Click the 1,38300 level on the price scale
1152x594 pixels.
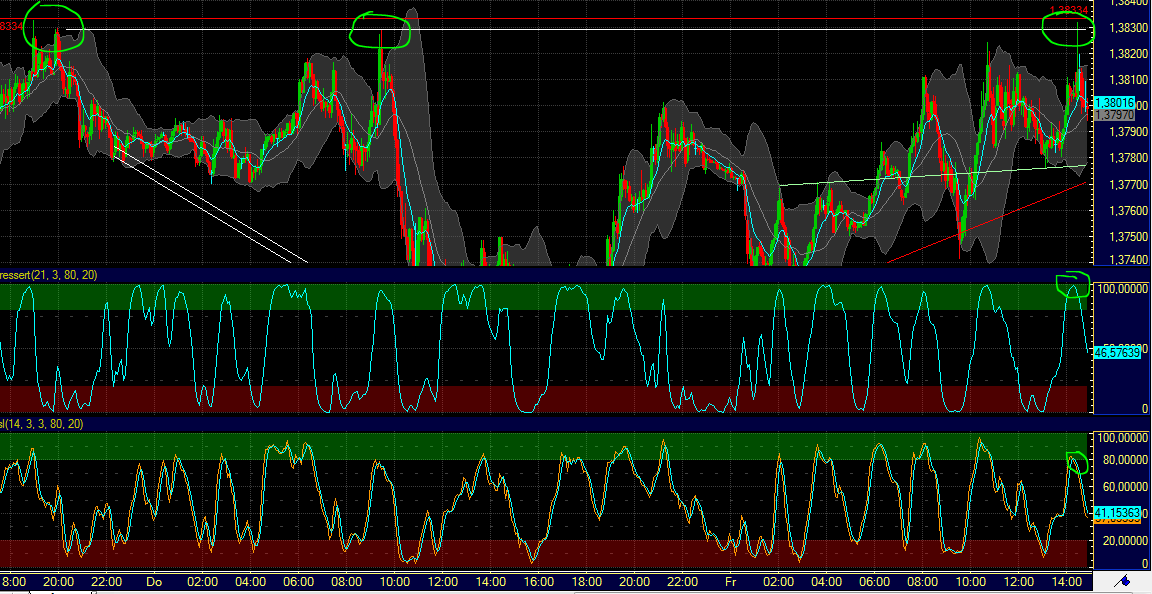tap(1130, 27)
